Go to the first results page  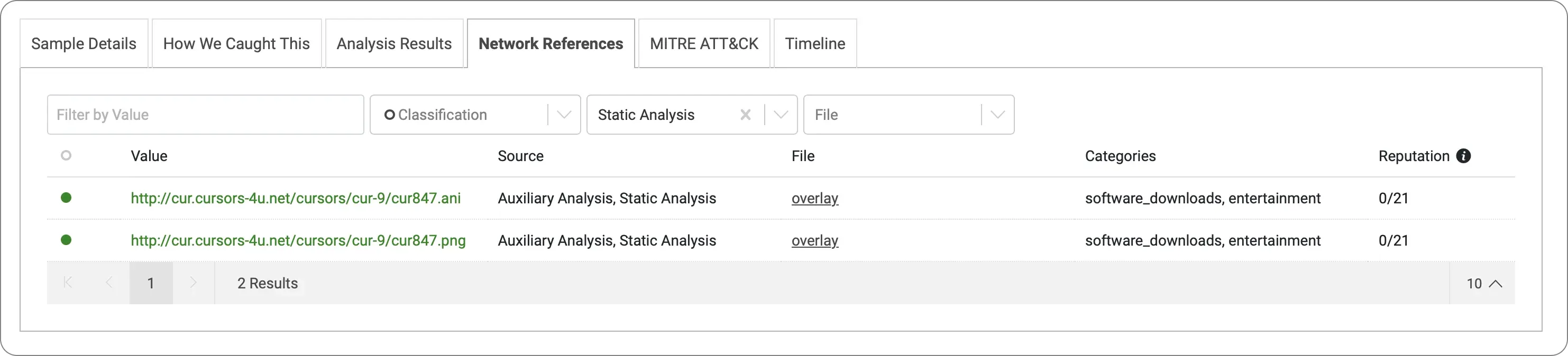pyautogui.click(x=68, y=283)
